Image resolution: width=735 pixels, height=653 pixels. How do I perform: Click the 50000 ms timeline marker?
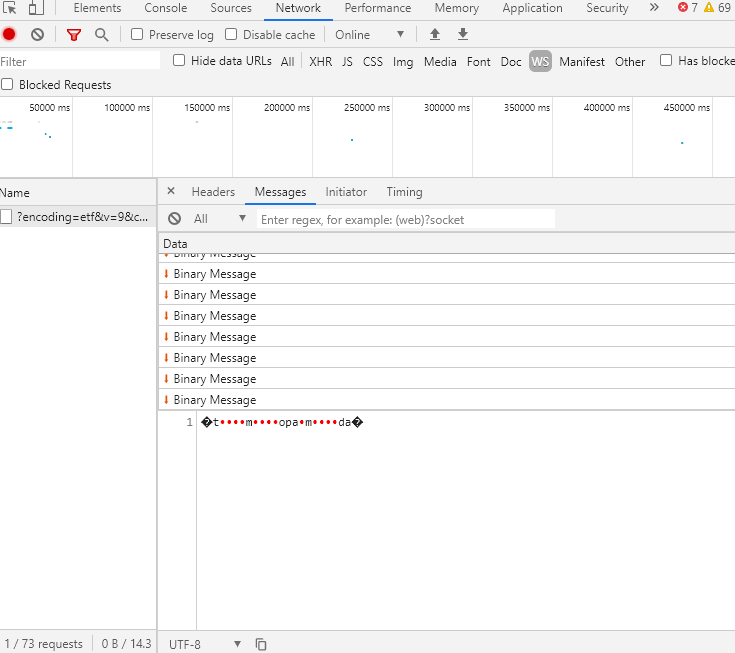click(x=49, y=107)
